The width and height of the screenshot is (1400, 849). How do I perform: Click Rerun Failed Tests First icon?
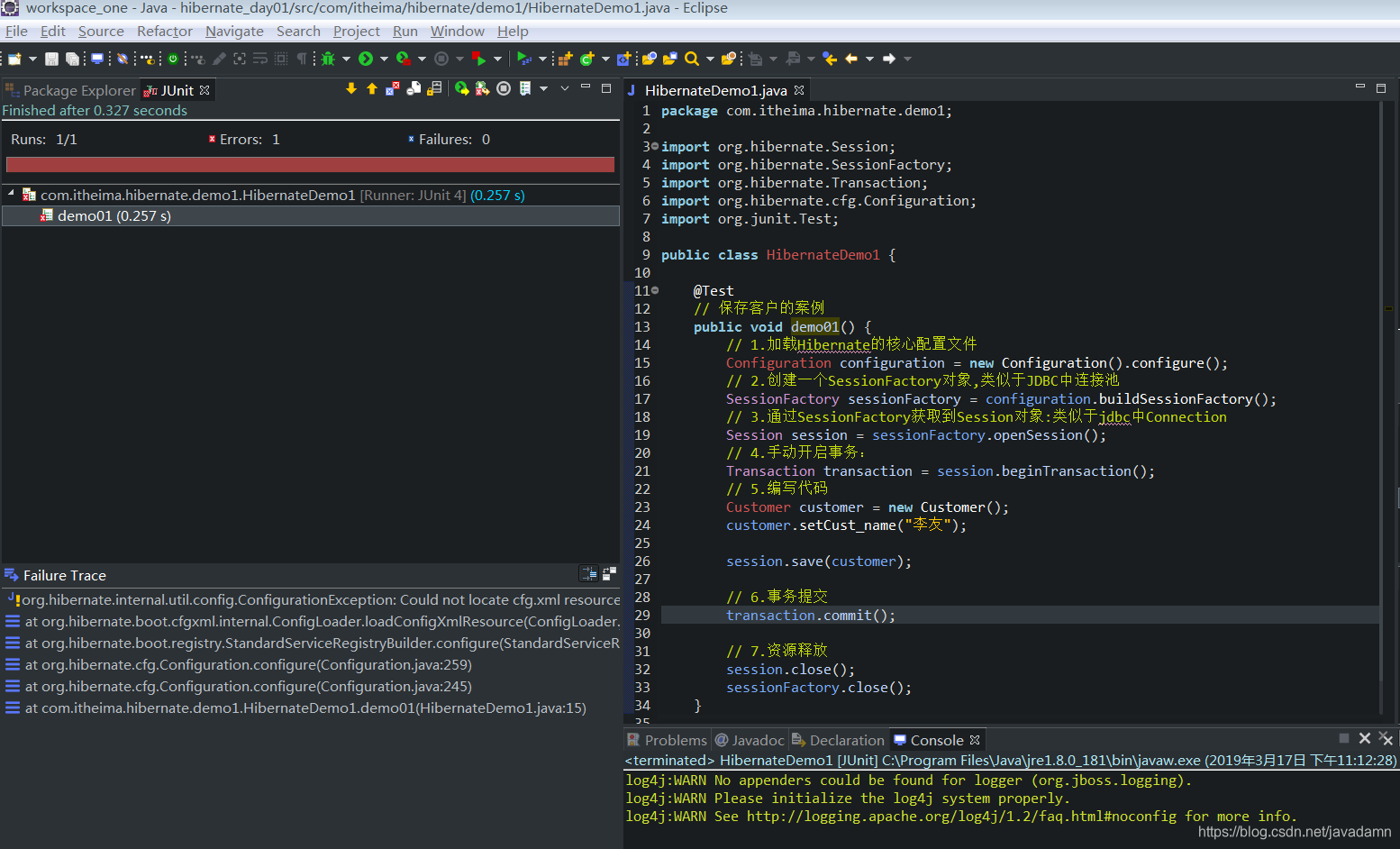pos(482,88)
